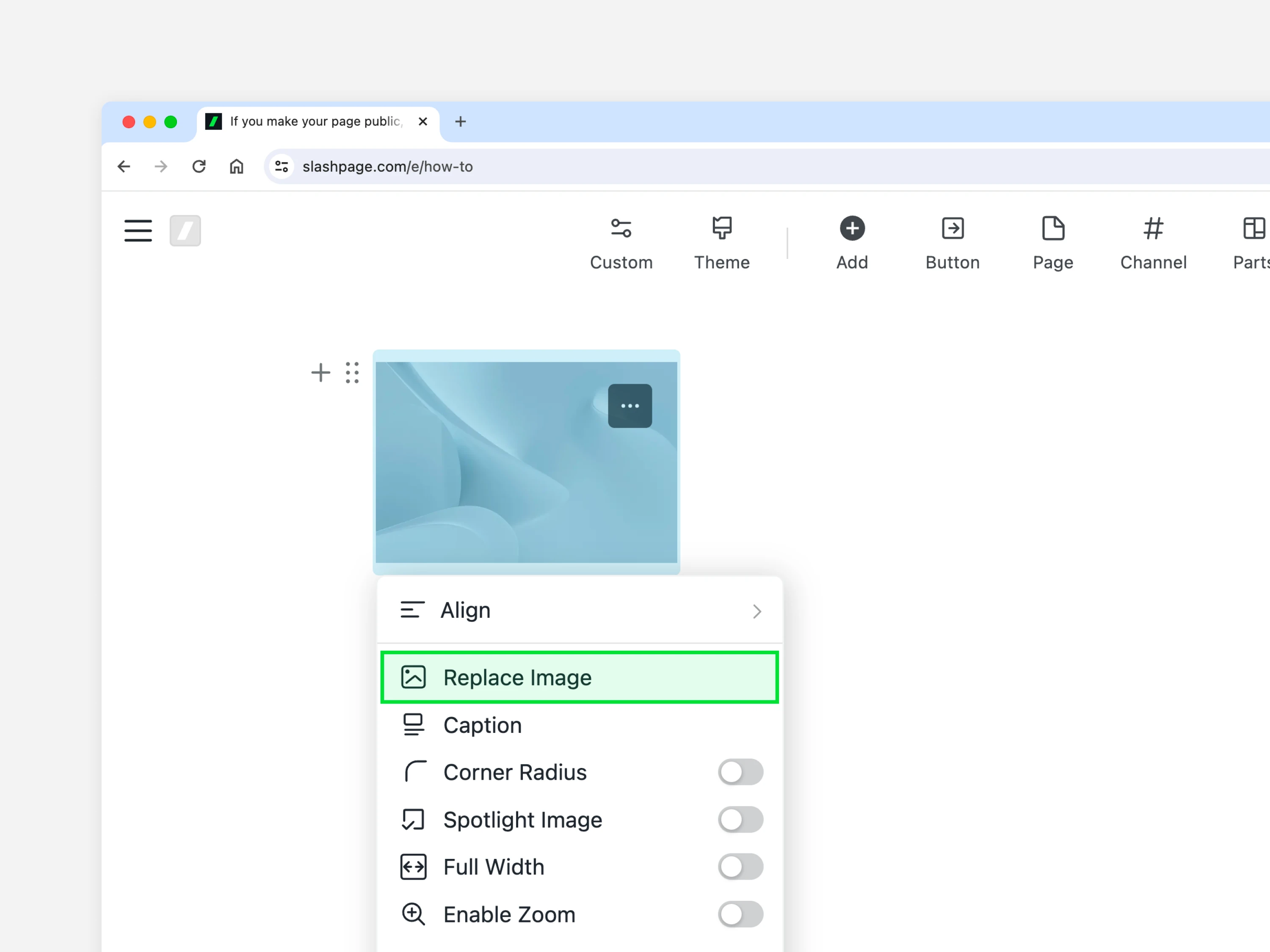The height and width of the screenshot is (952, 1270).
Task: Open the Parts panel
Action: (x=1252, y=243)
